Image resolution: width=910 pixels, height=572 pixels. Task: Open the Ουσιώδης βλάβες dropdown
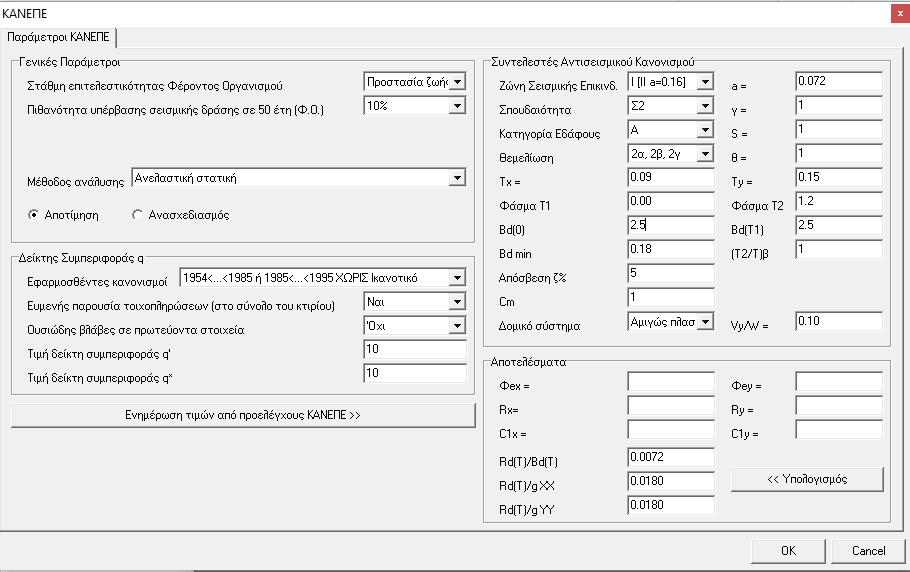tap(415, 326)
